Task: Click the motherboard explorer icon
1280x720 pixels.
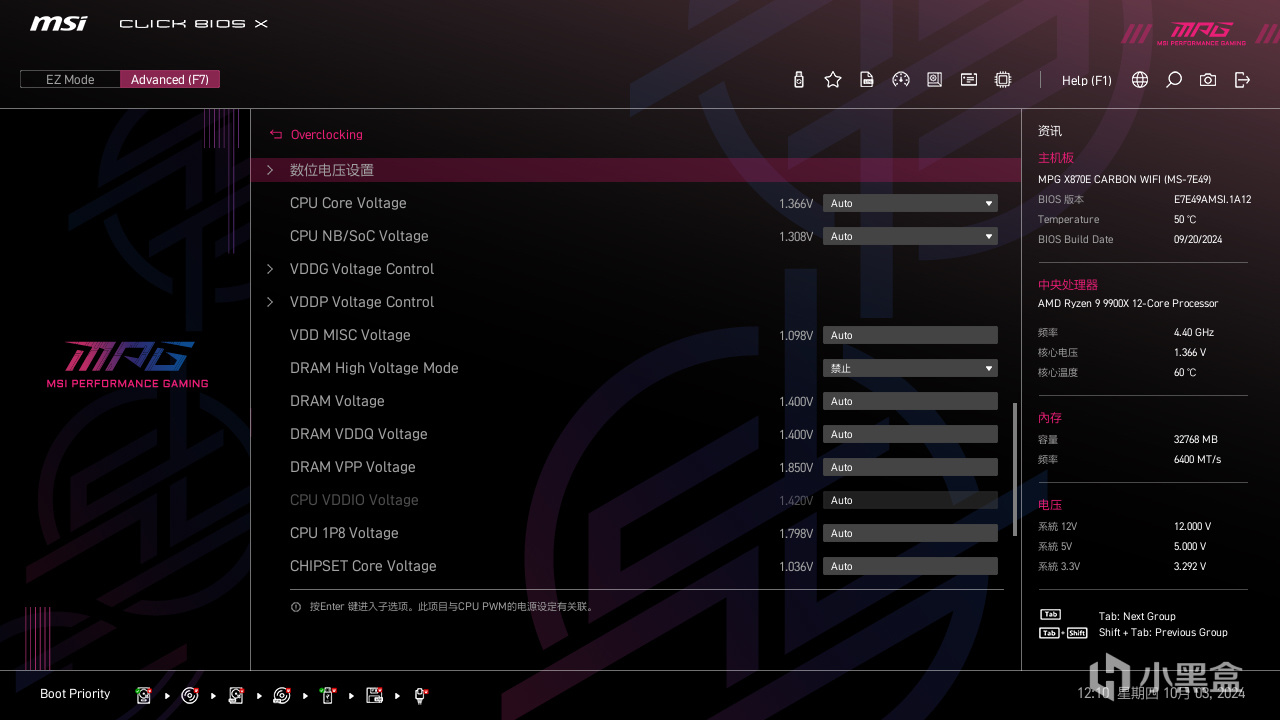Action: [x=935, y=80]
